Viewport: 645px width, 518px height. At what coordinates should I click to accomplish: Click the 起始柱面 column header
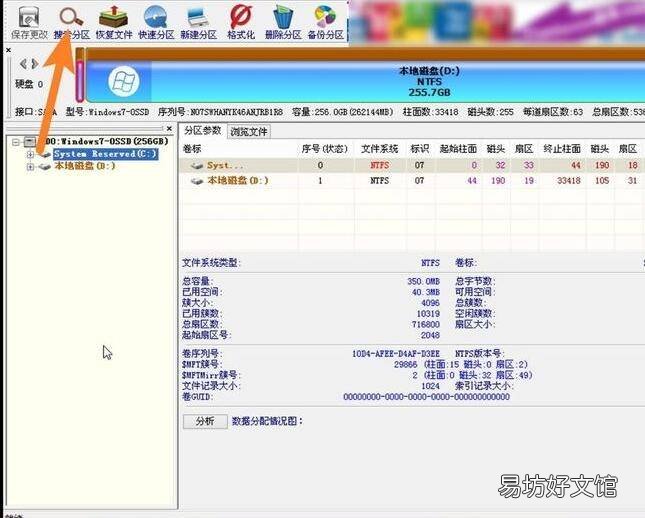coord(458,149)
